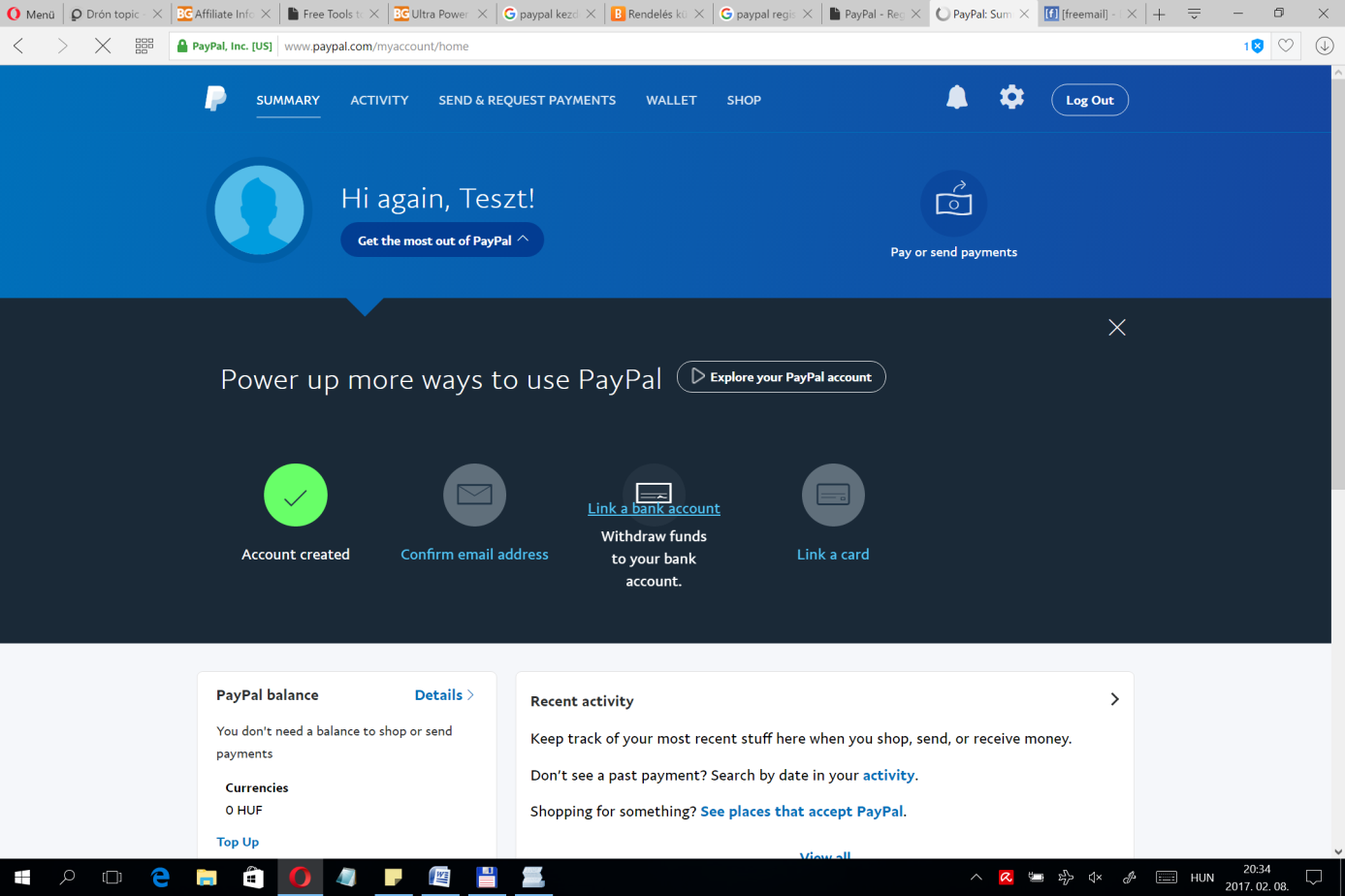1345x896 pixels.
Task: Click the Log Out button
Action: pyautogui.click(x=1090, y=100)
